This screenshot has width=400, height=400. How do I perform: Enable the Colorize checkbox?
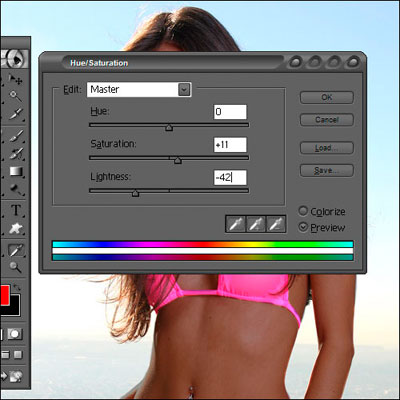(303, 211)
